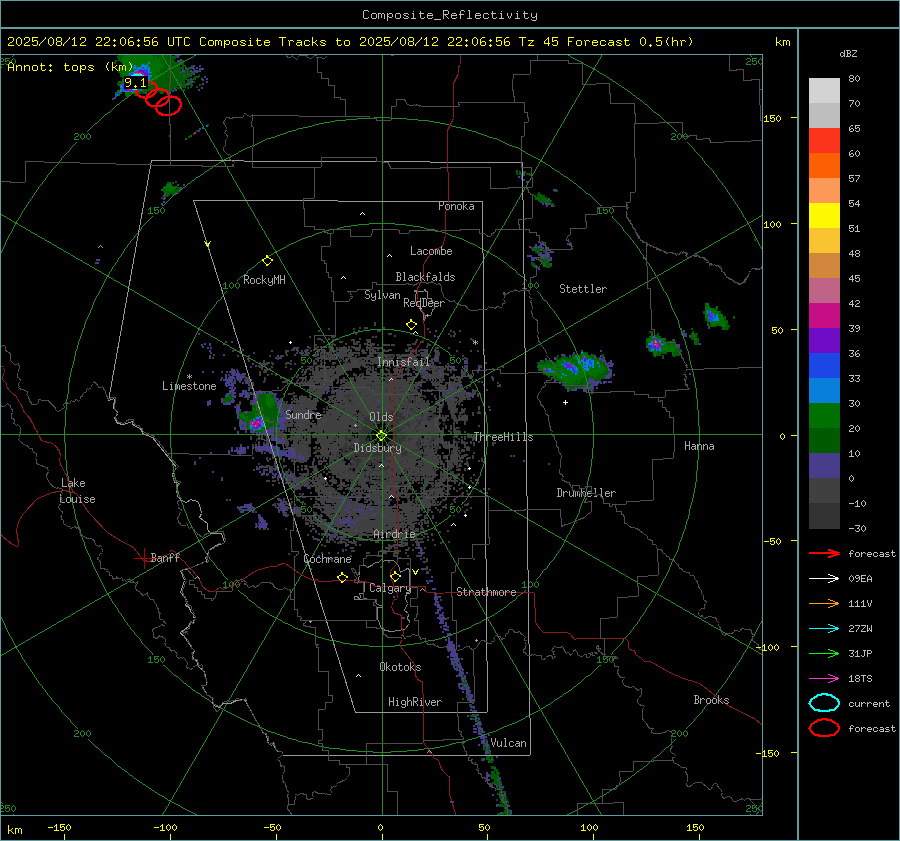Viewport: 900px width, 841px height.
Task: Select the orange 111V arrow legend icon
Action: (824, 603)
